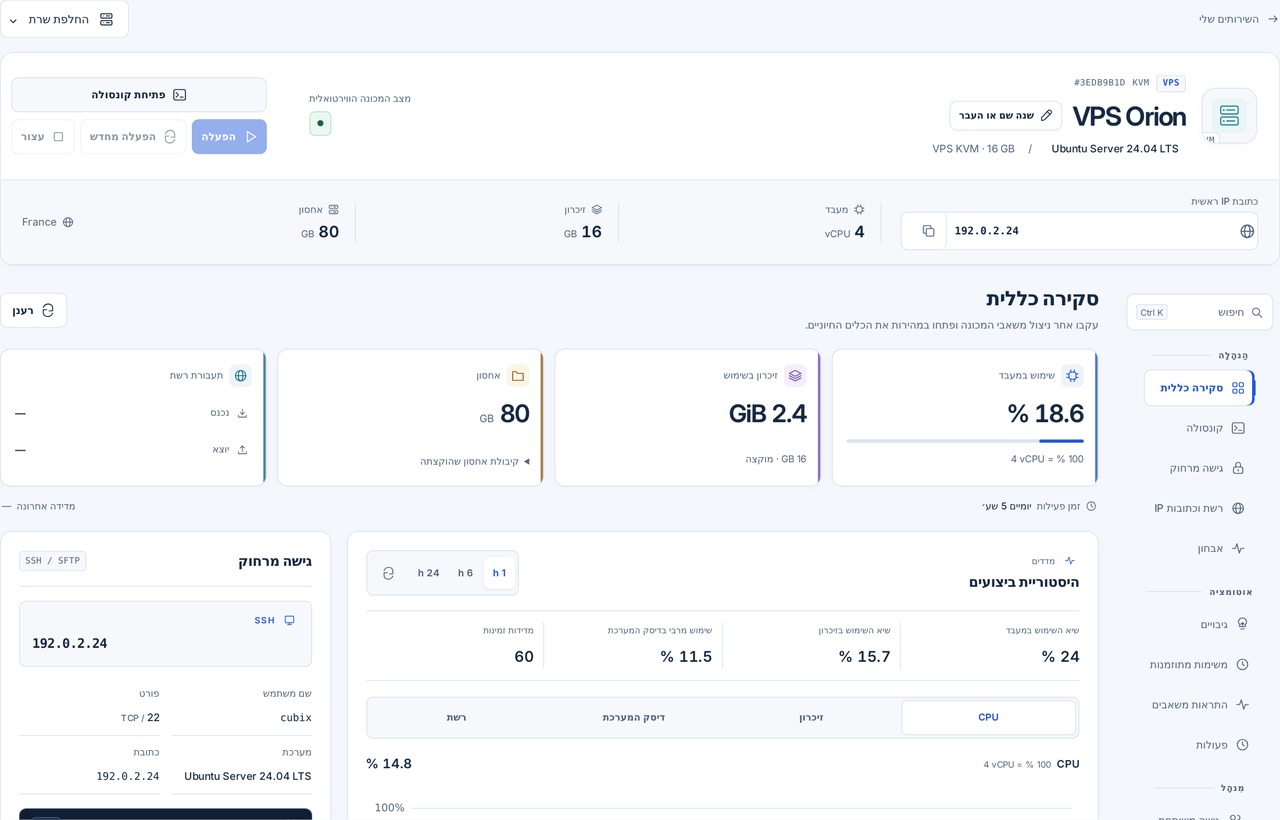Go back to השירותים שלי
1280x820 pixels.
(1238, 19)
